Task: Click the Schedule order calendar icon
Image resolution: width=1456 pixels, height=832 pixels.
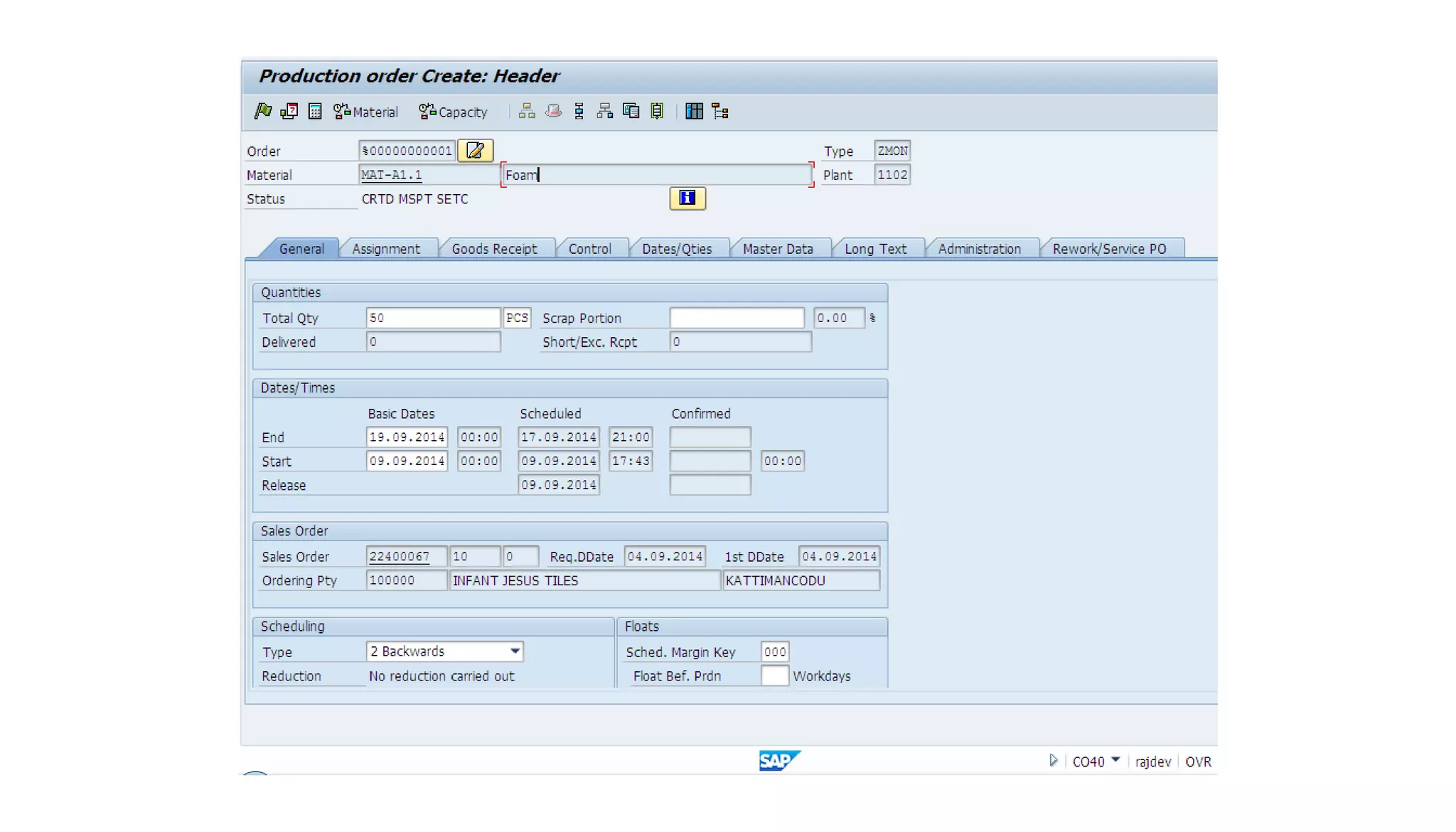Action: coord(289,111)
